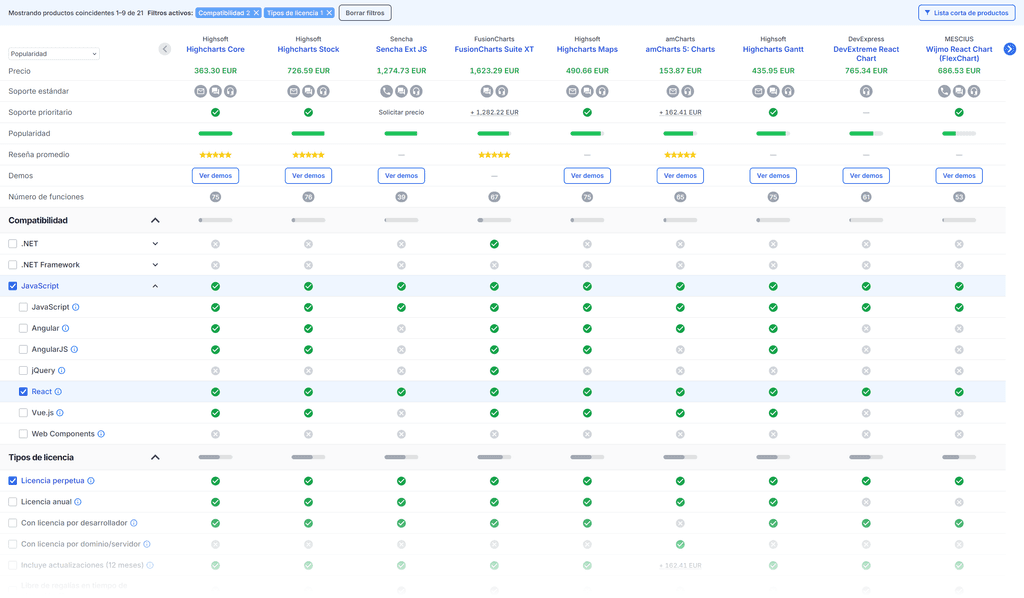The width and height of the screenshot is (1024, 598).
Task: Click info icon next to Licencia perpetua
Action: click(x=91, y=480)
